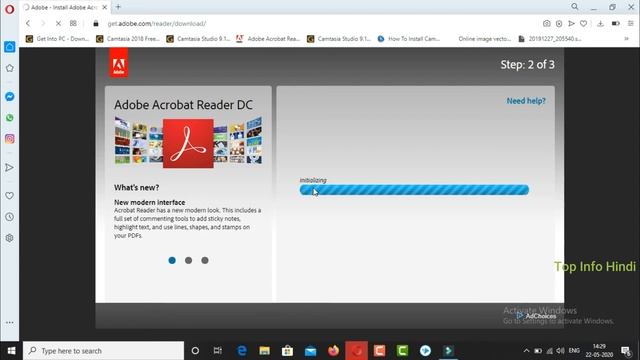Viewport: 640px width, 360px height.
Task: Select the second carousel dot
Action: click(189, 260)
